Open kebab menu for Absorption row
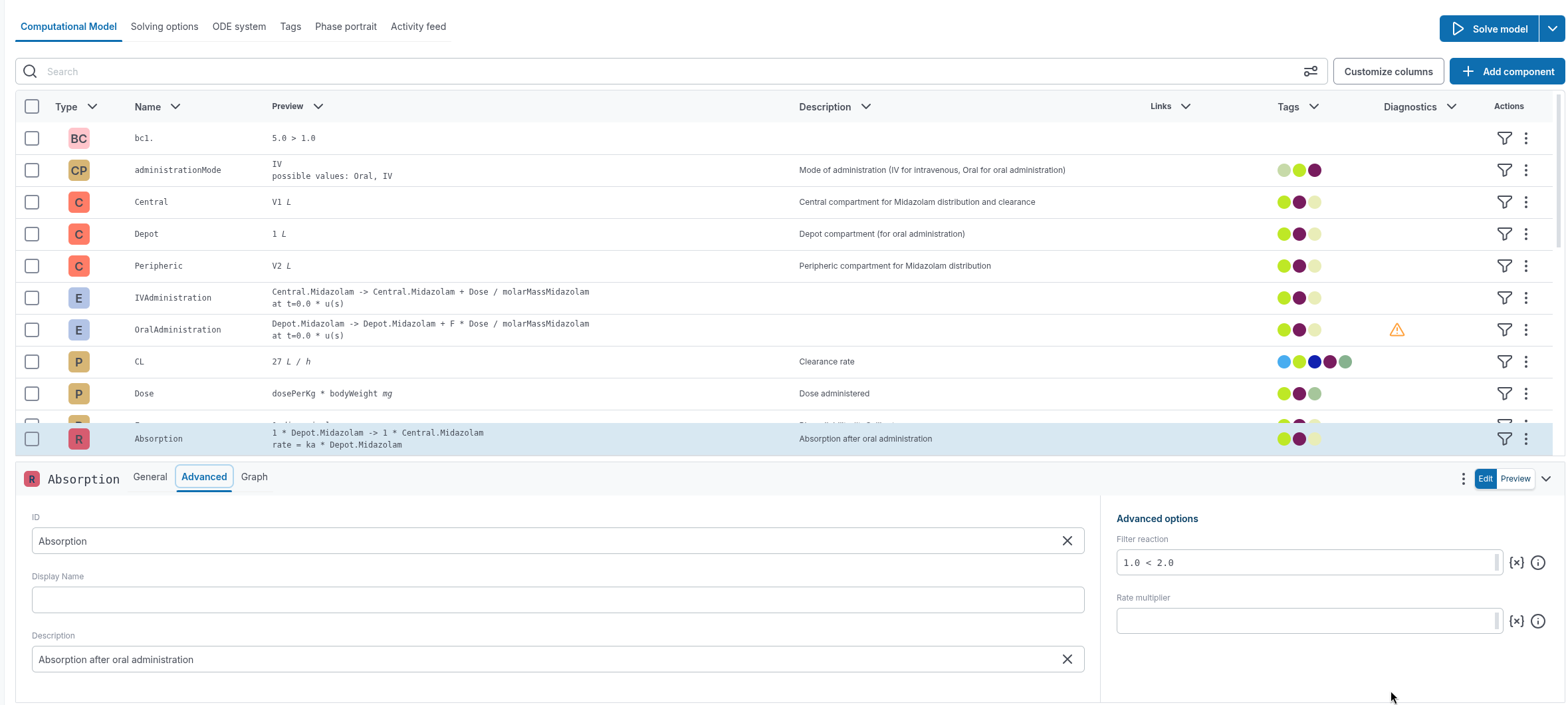The height and width of the screenshot is (705, 1568). coord(1526,439)
